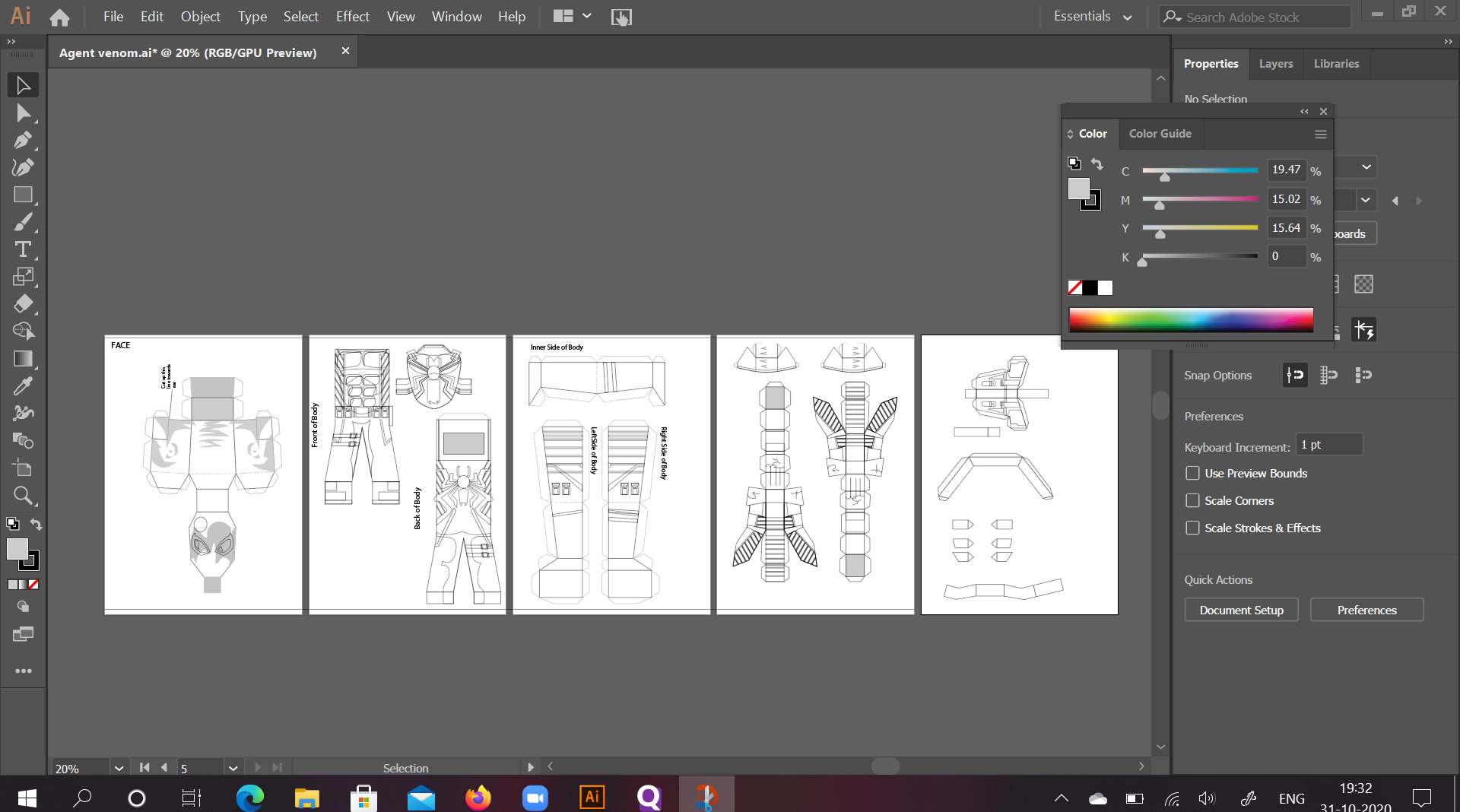Open the Window menu

coord(456,16)
